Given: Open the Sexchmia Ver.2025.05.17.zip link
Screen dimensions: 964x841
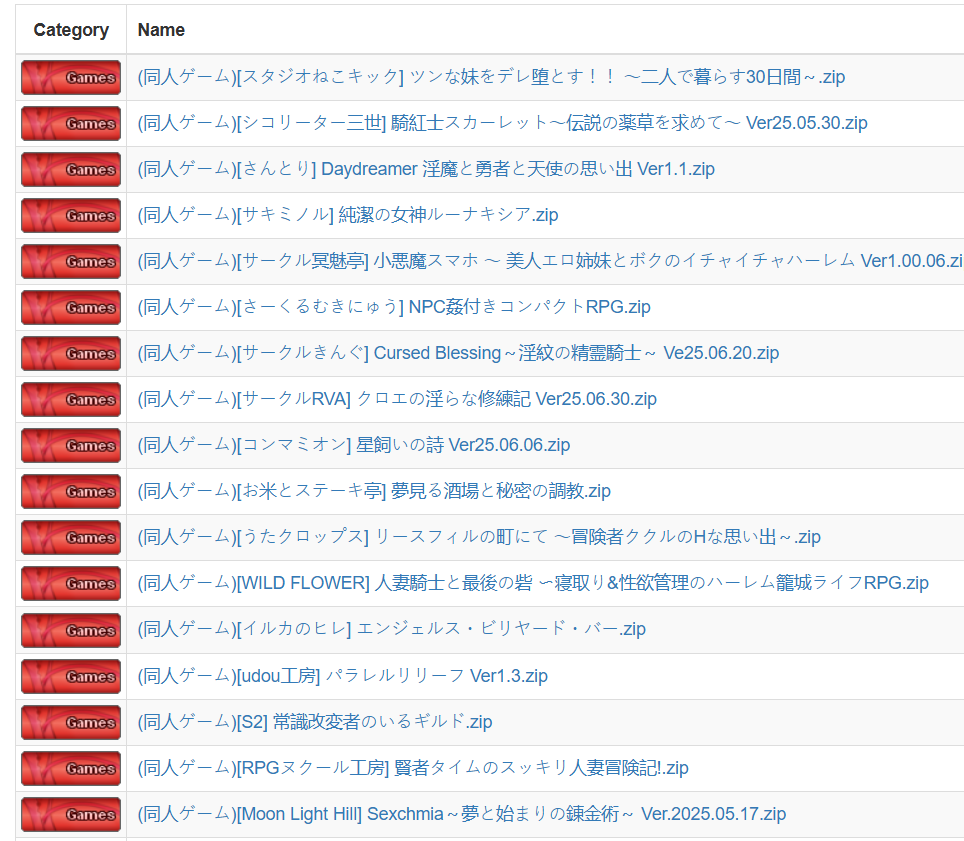Looking at the screenshot, I should (x=462, y=814).
